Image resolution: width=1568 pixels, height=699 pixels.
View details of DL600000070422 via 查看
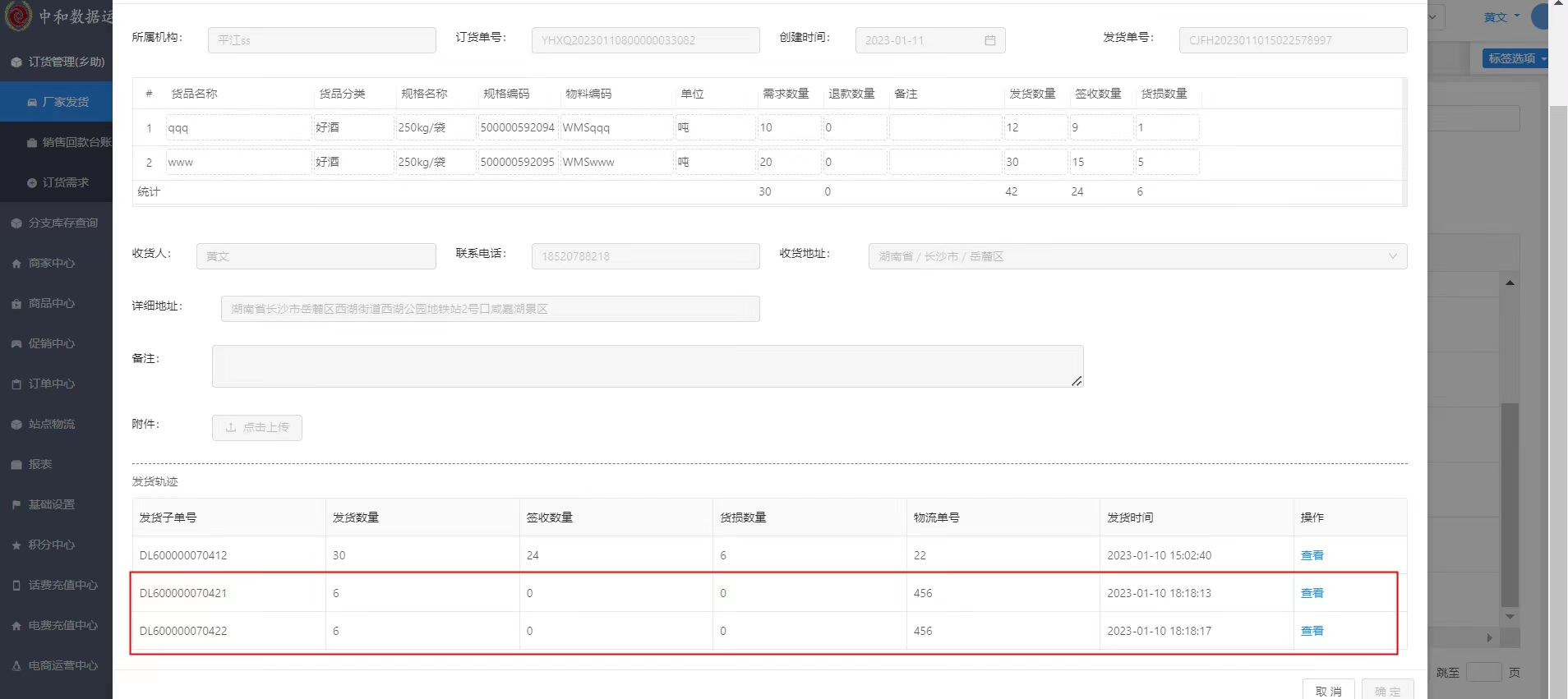click(x=1312, y=631)
